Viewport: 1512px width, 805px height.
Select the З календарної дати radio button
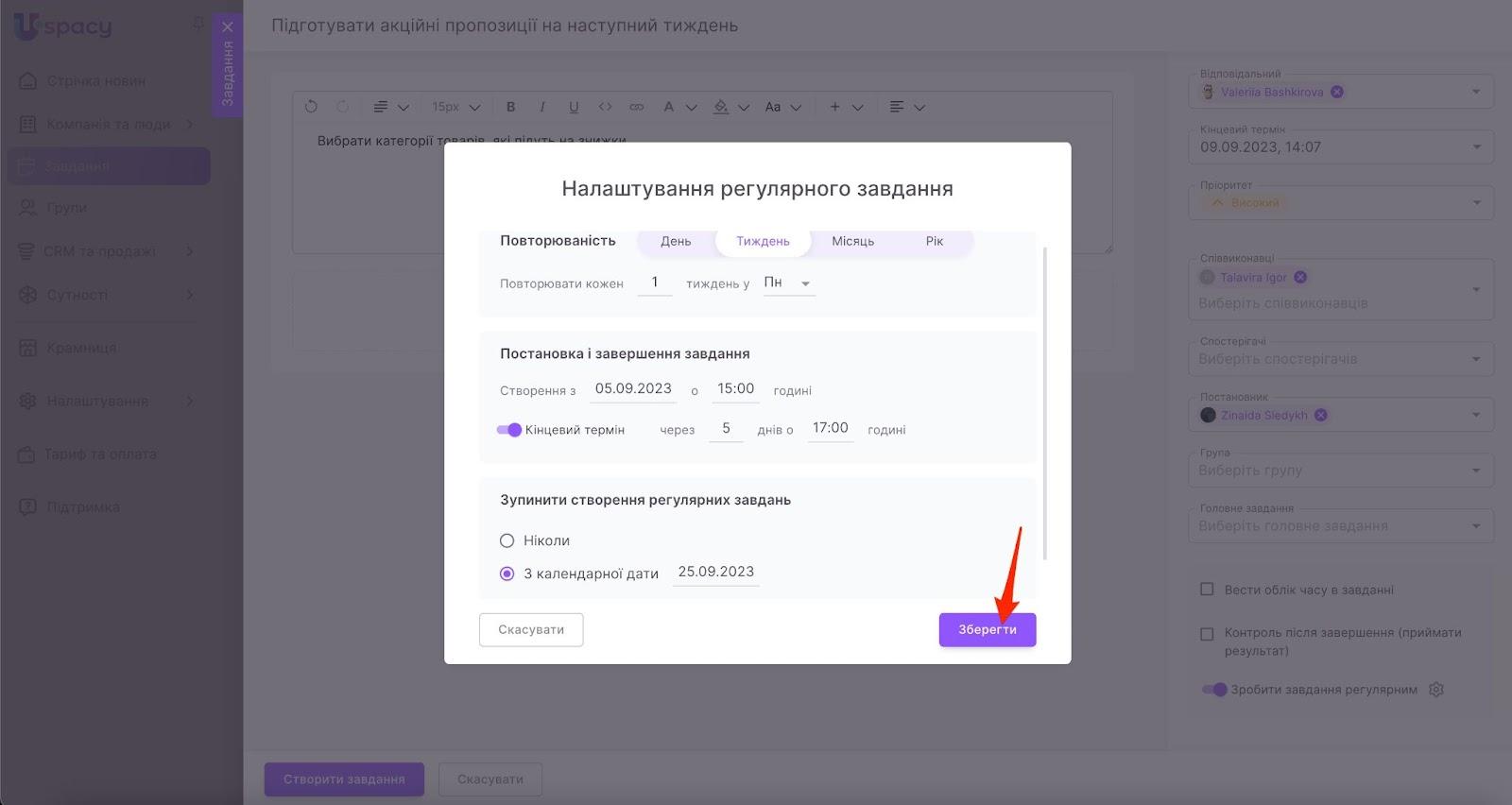pos(507,574)
